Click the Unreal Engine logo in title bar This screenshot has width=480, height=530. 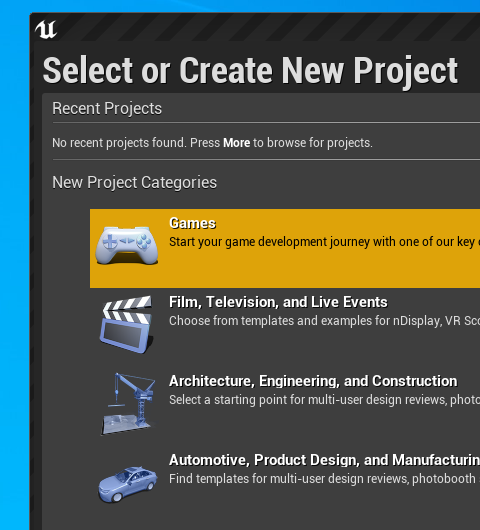46,29
